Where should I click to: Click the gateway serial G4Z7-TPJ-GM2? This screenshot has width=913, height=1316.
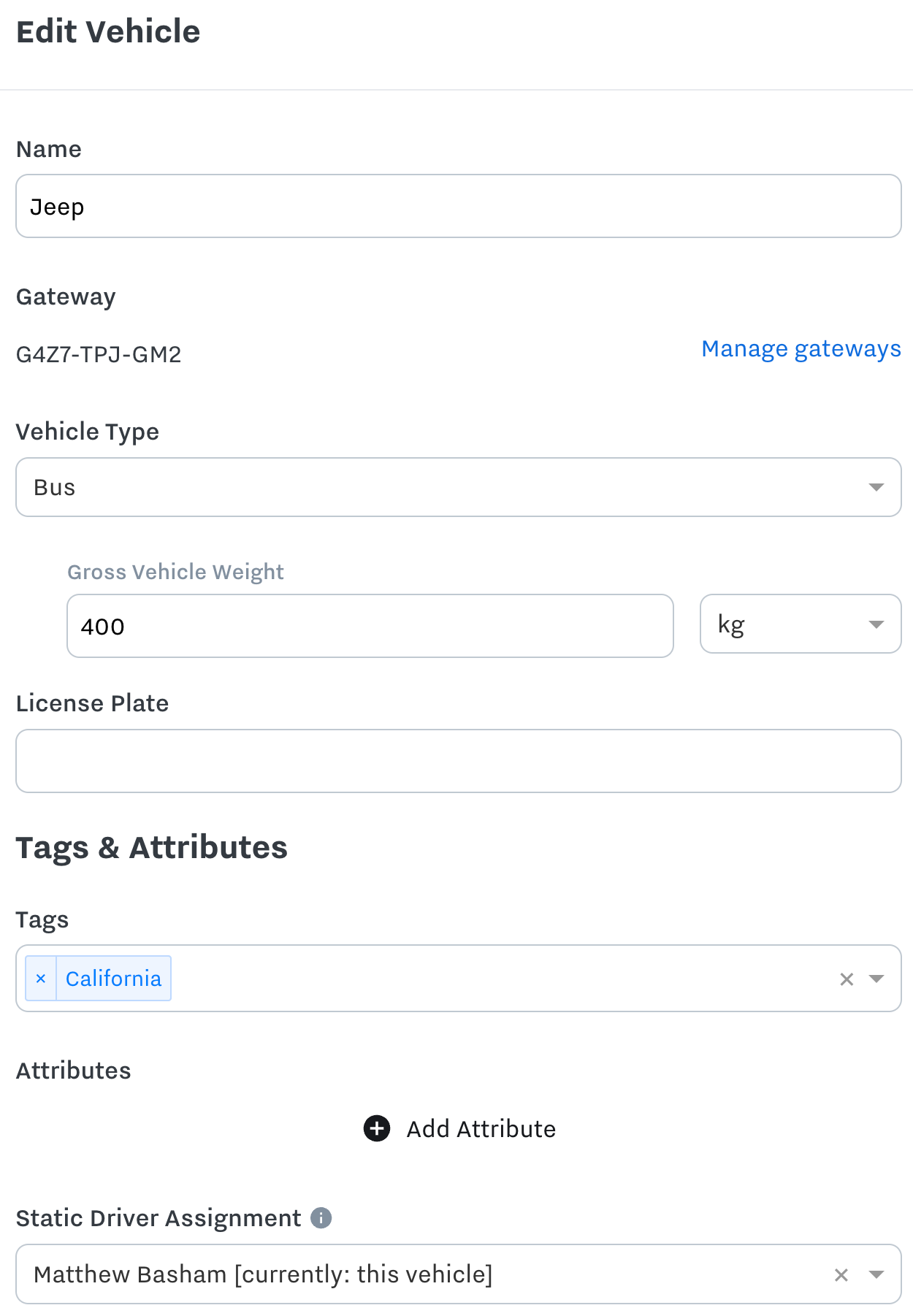[x=99, y=354]
